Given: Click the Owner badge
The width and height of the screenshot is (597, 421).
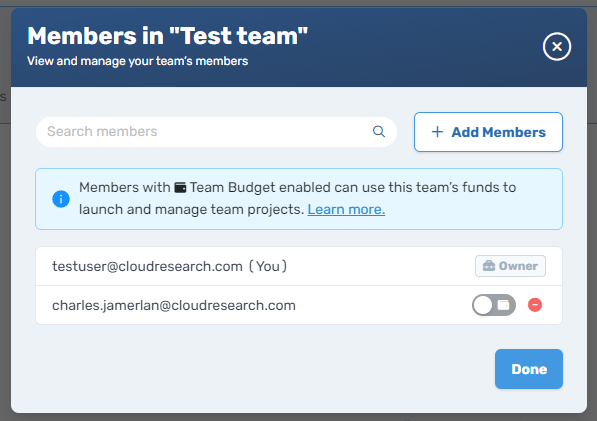Looking at the screenshot, I should [510, 266].
